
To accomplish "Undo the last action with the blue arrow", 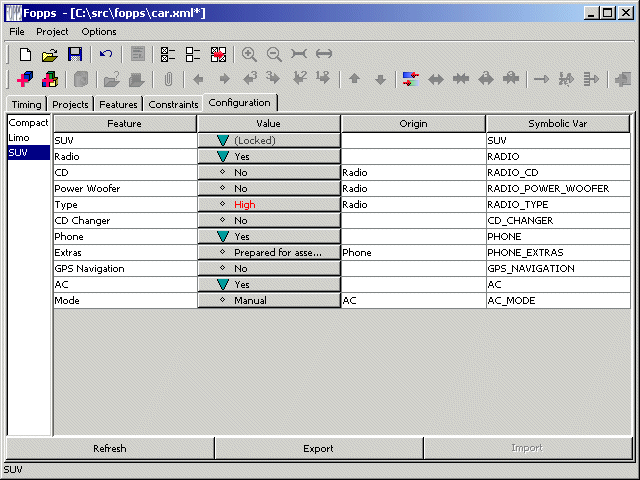I will (x=106, y=54).
